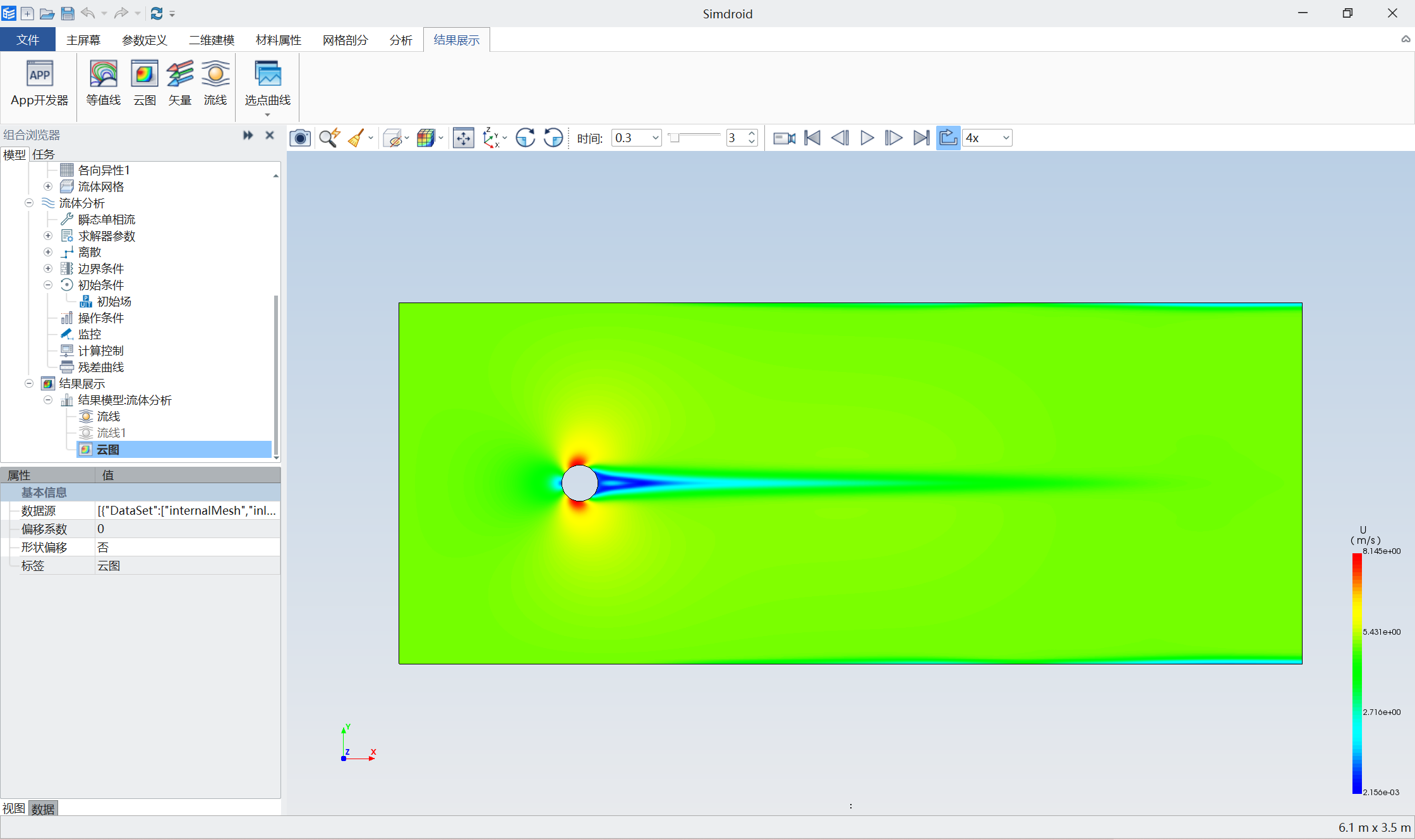This screenshot has height=840, width=1415.
Task: Click the broom clean-up icon
Action: click(x=356, y=138)
